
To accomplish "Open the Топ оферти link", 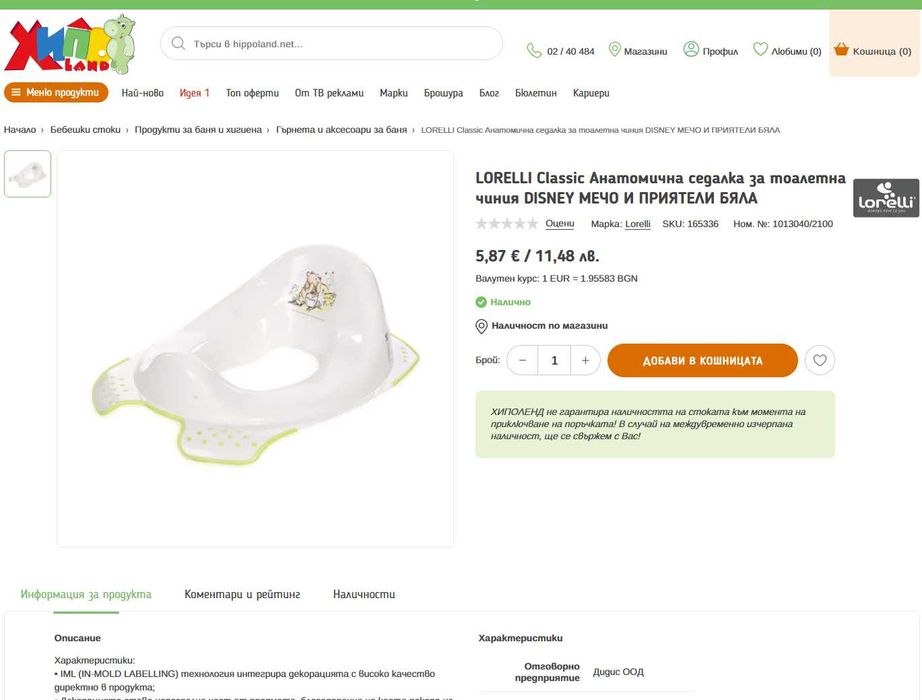I will click(252, 93).
